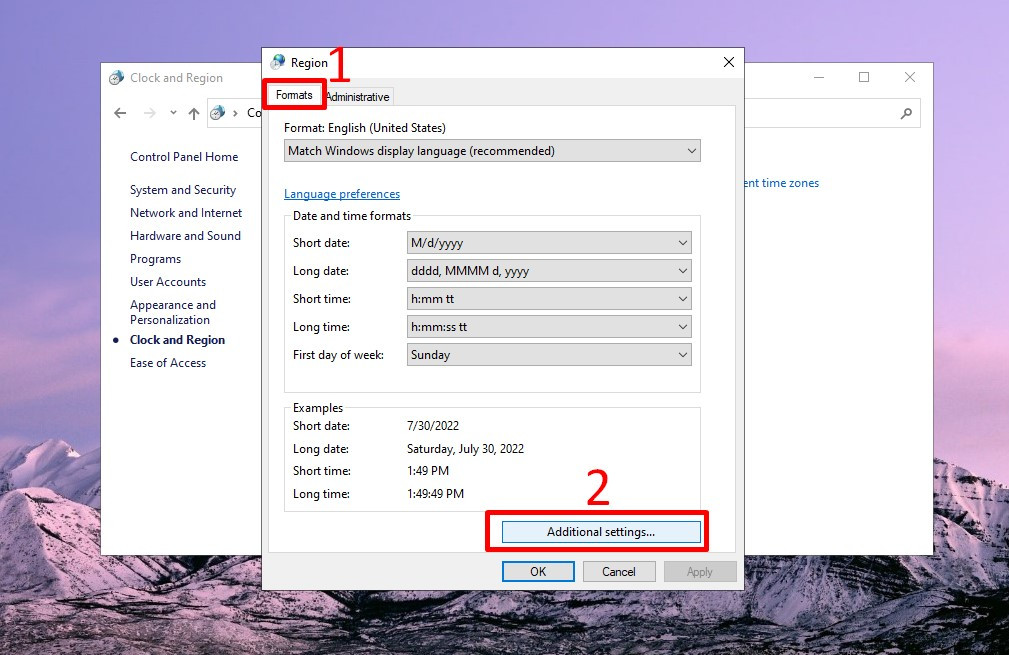The height and width of the screenshot is (655, 1009).
Task: Open the Long date format dropdown
Action: [x=685, y=270]
